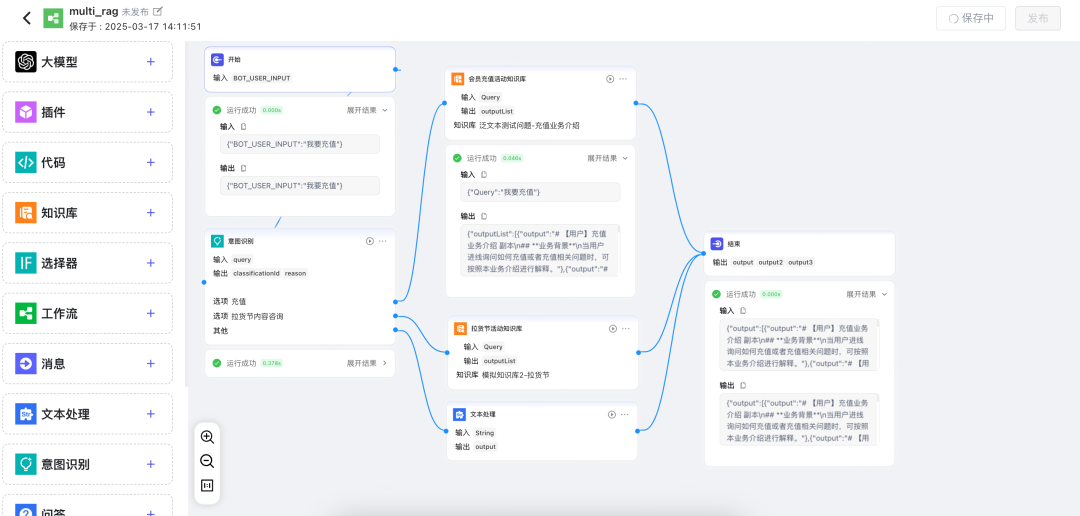
Task: Select the 开始 node header
Action: pos(300,60)
